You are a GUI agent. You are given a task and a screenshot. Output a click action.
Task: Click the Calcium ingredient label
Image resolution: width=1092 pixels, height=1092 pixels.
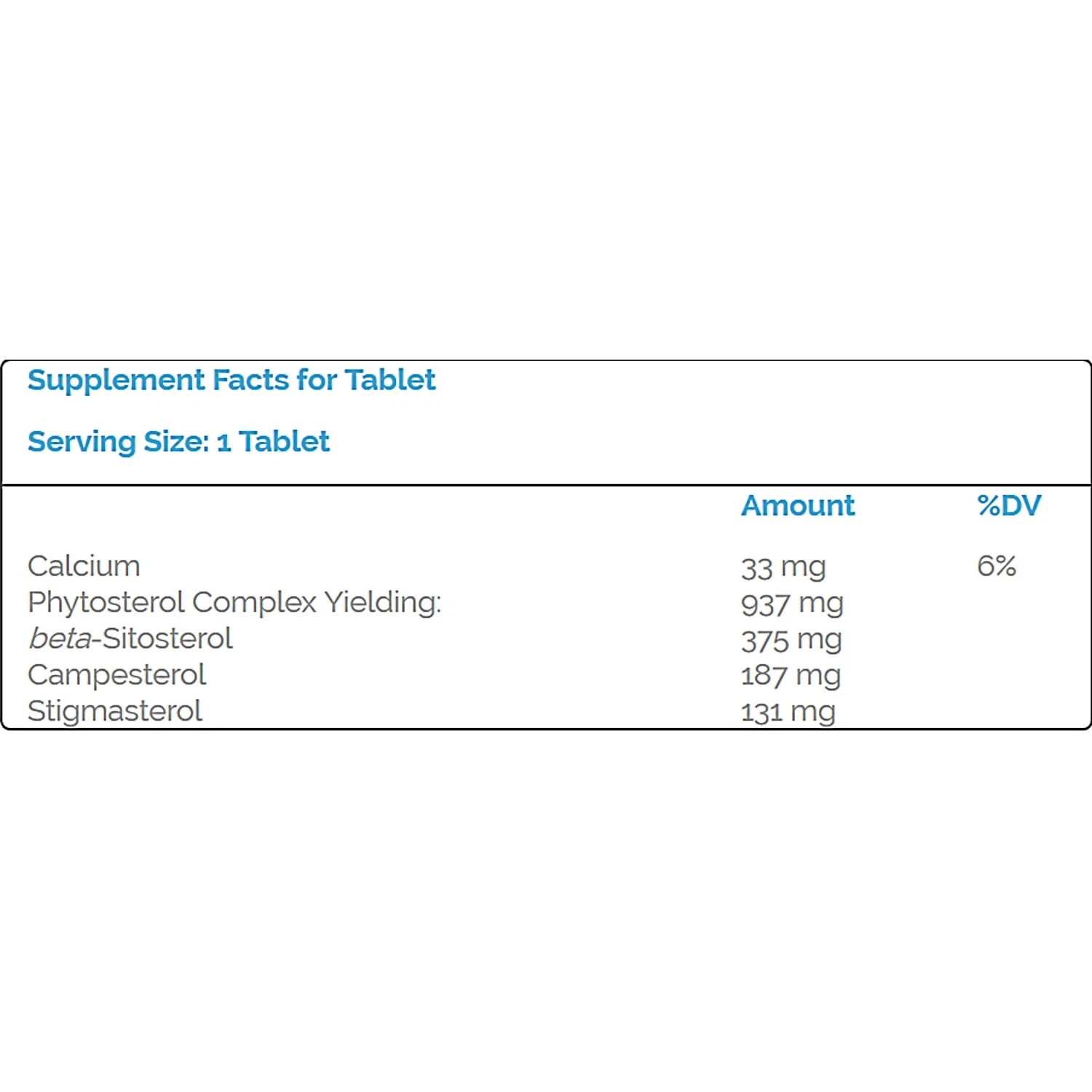tap(84, 566)
